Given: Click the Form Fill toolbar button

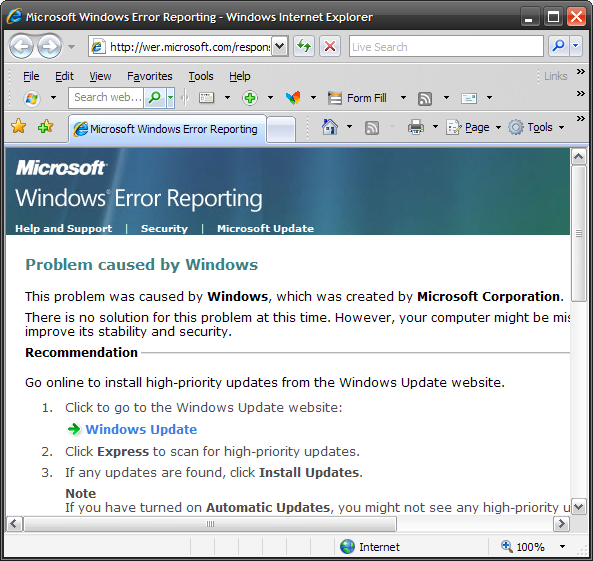Looking at the screenshot, I should [357, 98].
